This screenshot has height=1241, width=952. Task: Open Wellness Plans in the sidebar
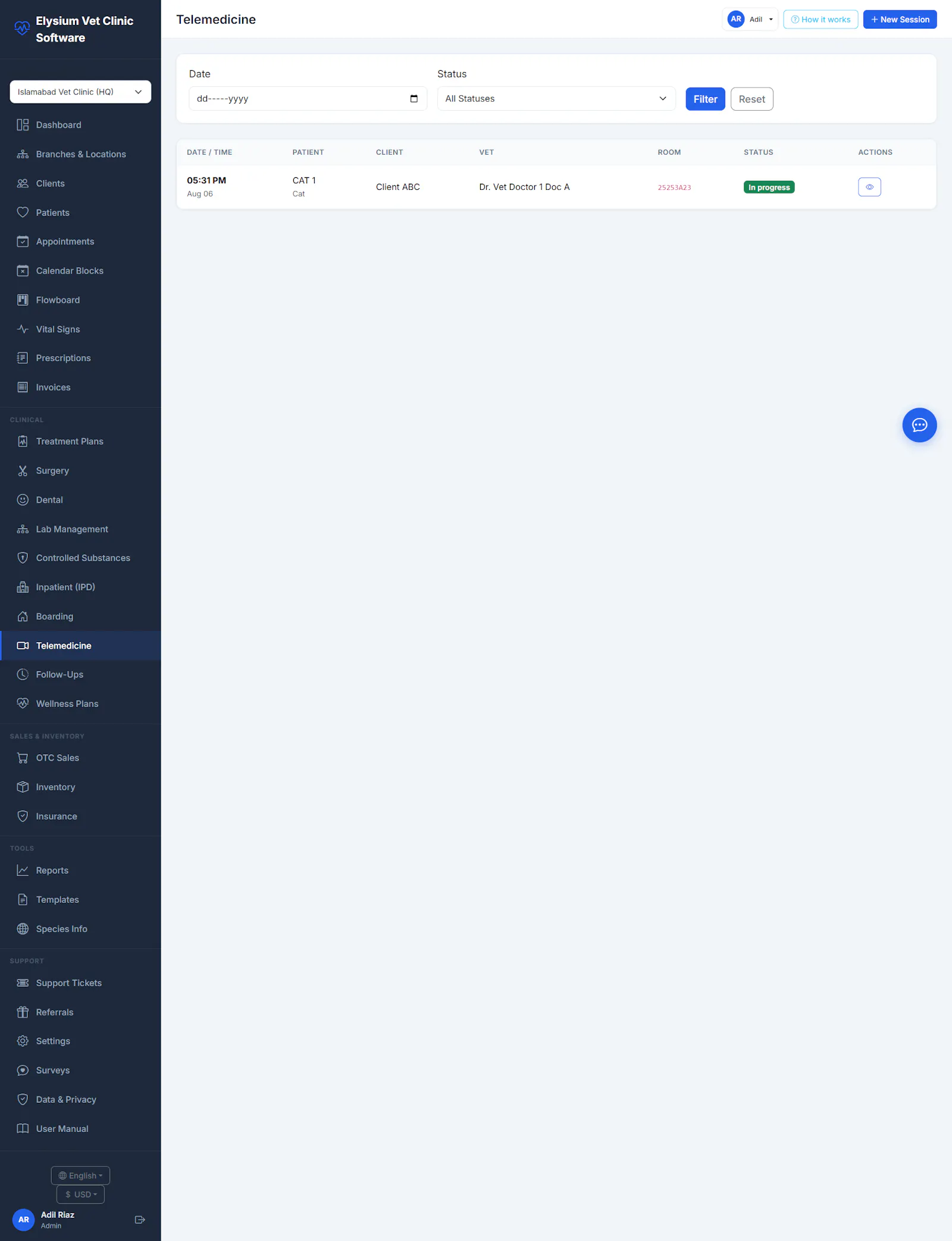point(80,704)
